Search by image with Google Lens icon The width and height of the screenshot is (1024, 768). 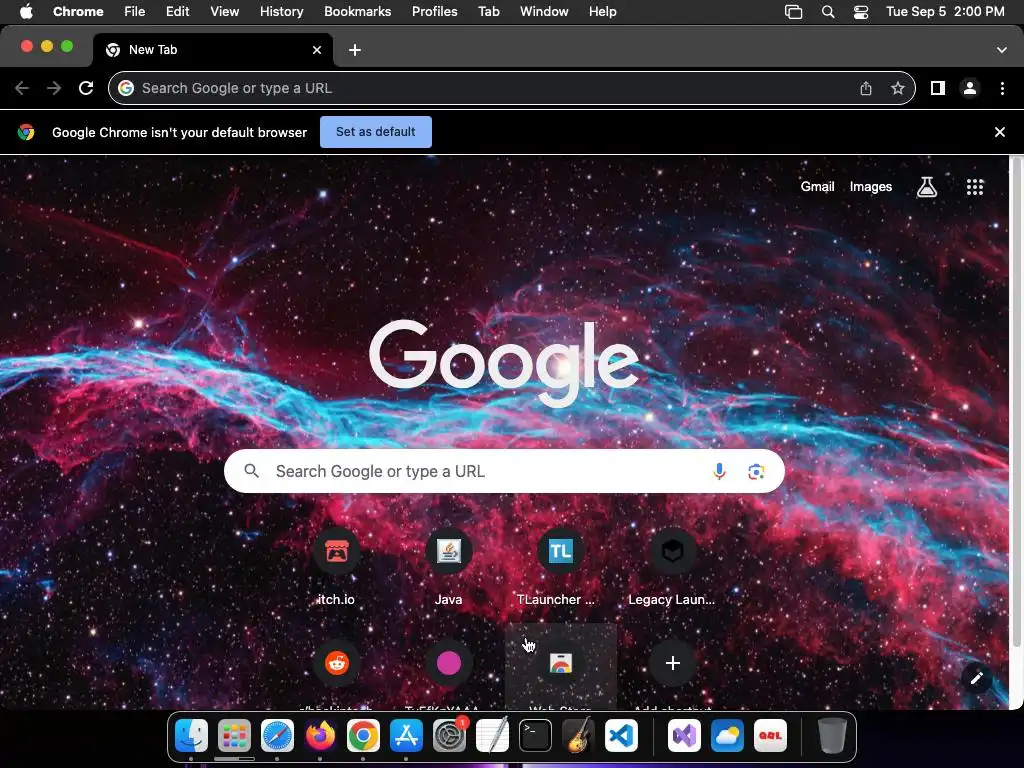point(756,472)
